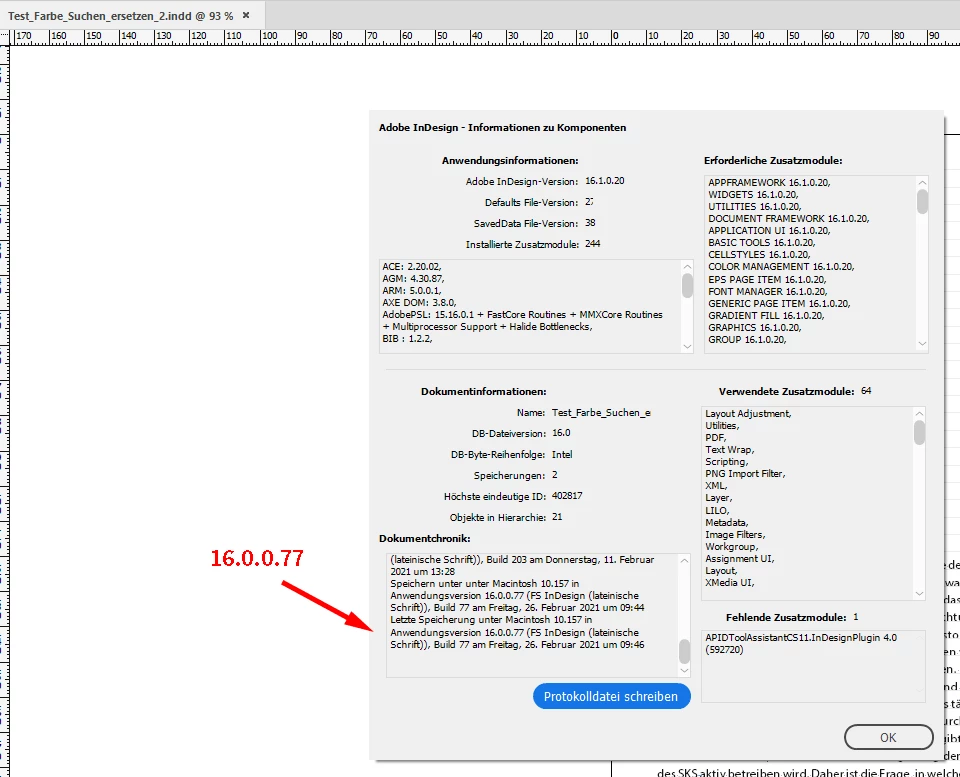Click APPFRAMEWORK 16.1.0.20 entry
This screenshot has width=960, height=777.
(769, 182)
